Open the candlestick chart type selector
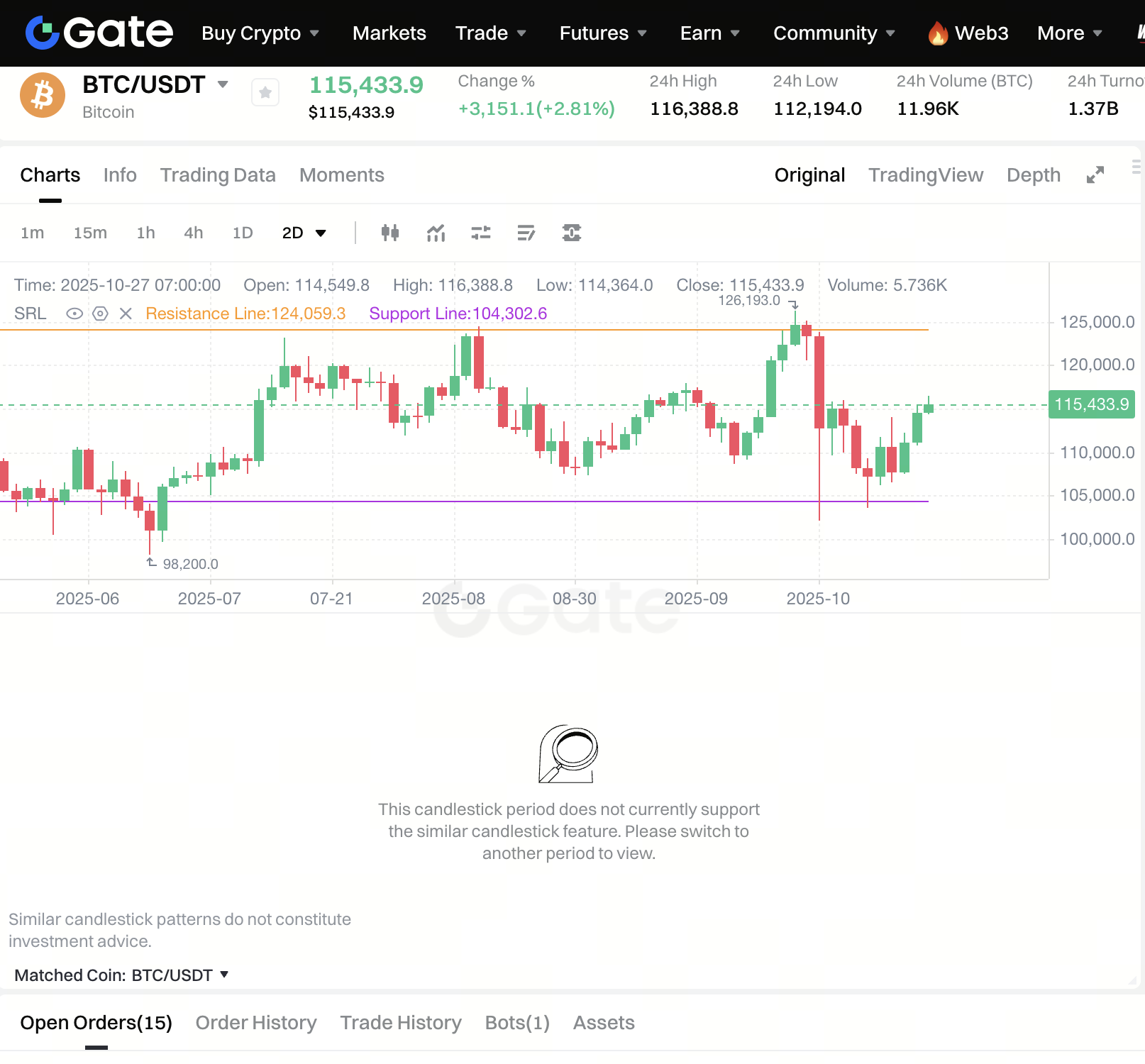This screenshot has width=1145, height=1064. [x=389, y=233]
